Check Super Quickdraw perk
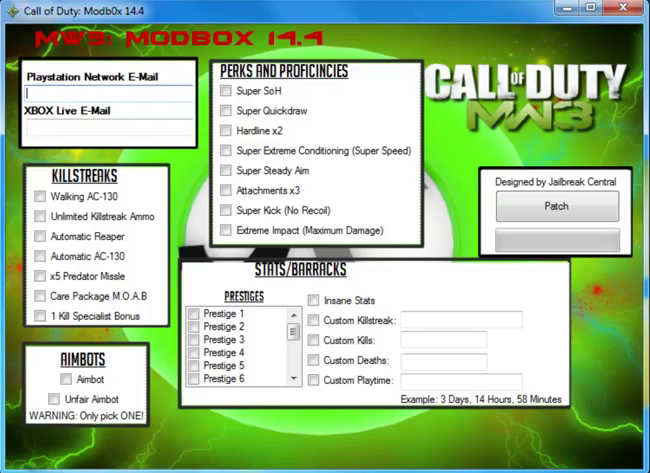Image resolution: width=650 pixels, height=473 pixels. 226,111
